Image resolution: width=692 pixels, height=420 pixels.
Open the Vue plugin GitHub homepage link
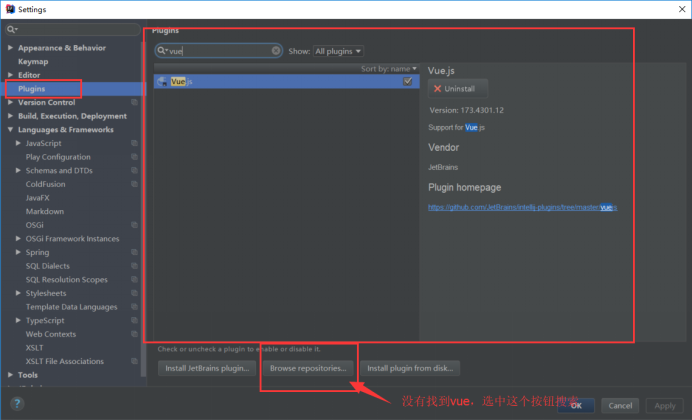[x=523, y=207]
